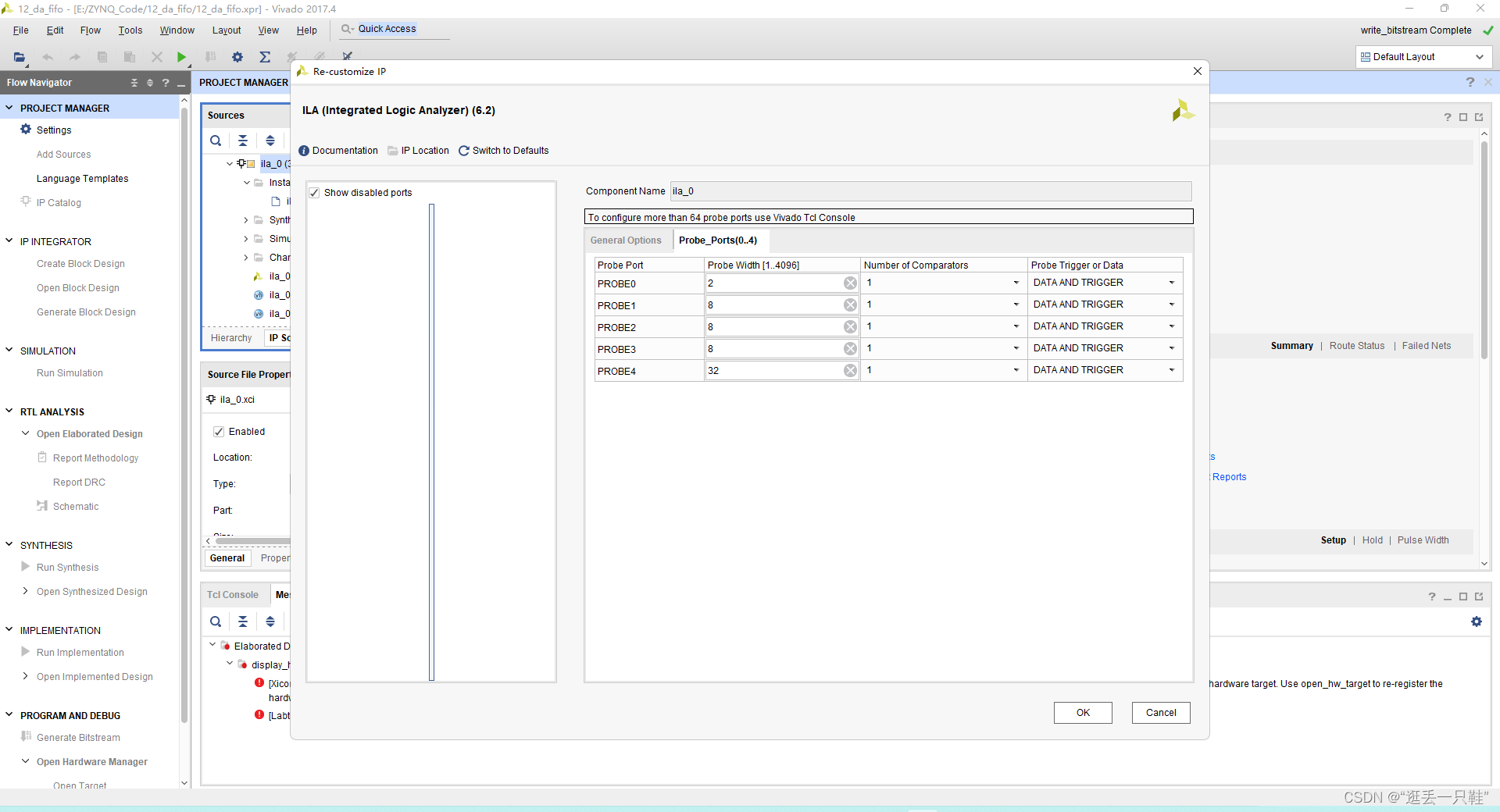Toggle the Show disabled ports checkbox
Image resolution: width=1500 pixels, height=812 pixels.
(314, 193)
